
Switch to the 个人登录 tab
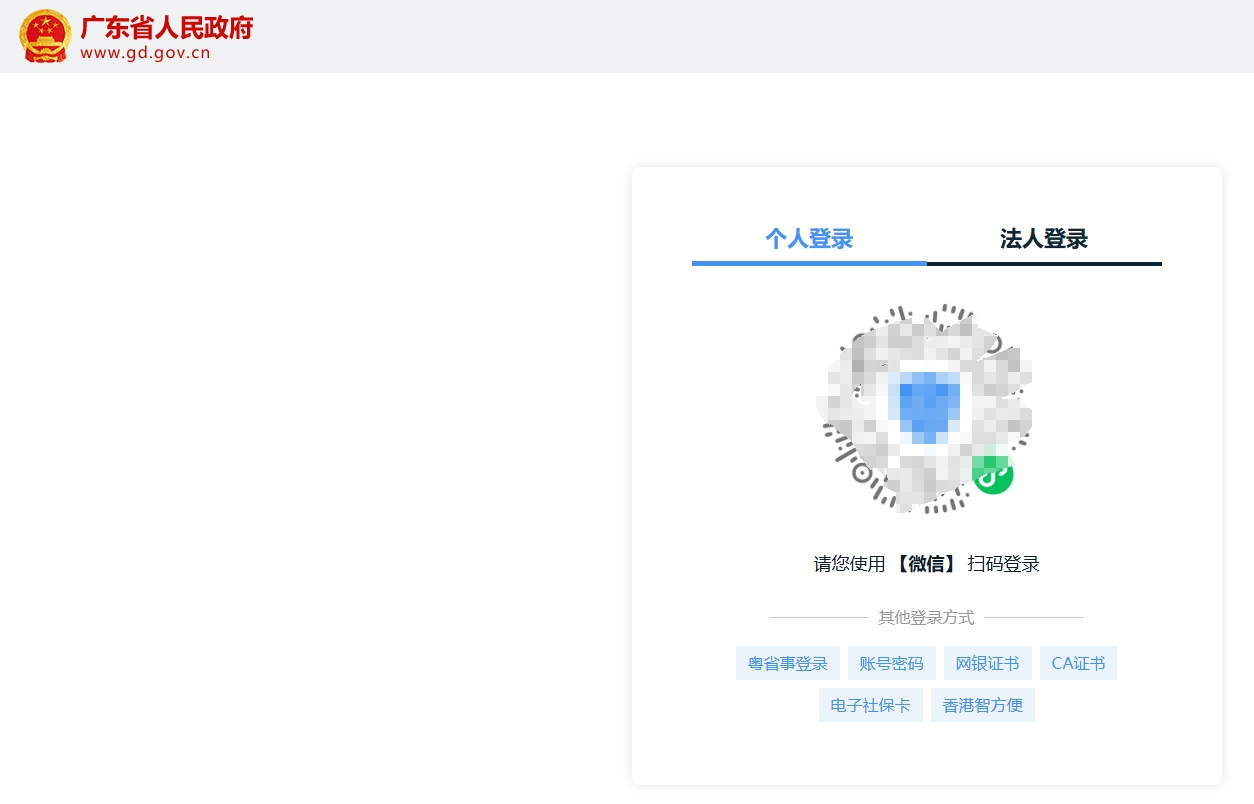click(x=809, y=240)
